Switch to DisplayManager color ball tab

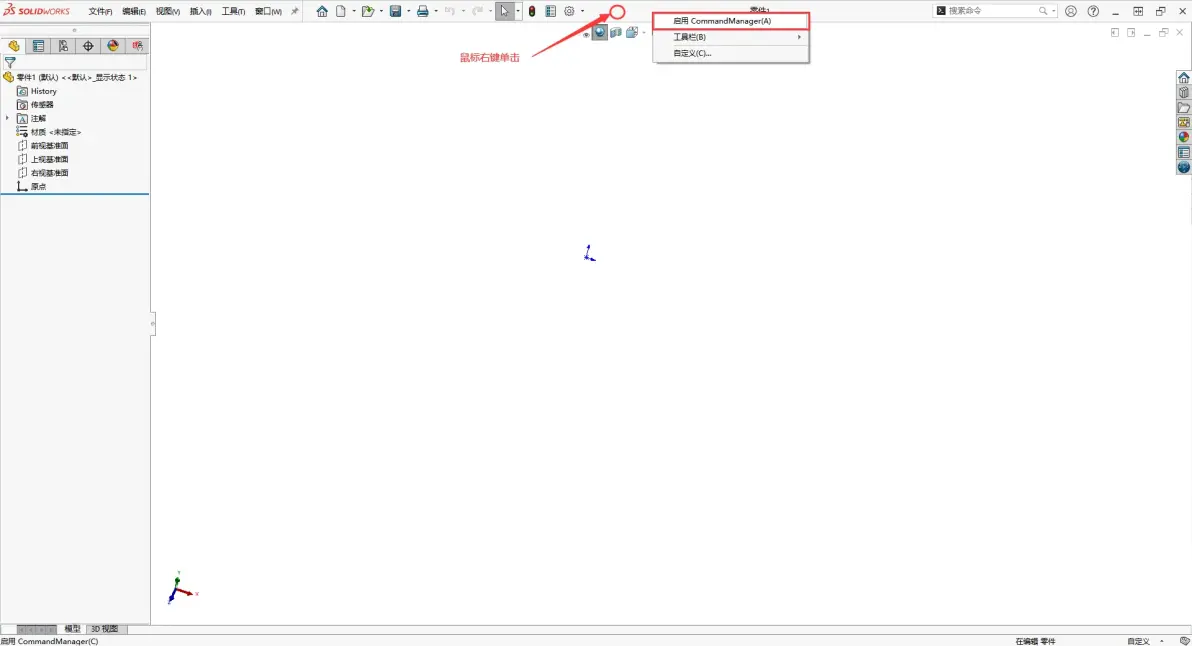pos(113,46)
